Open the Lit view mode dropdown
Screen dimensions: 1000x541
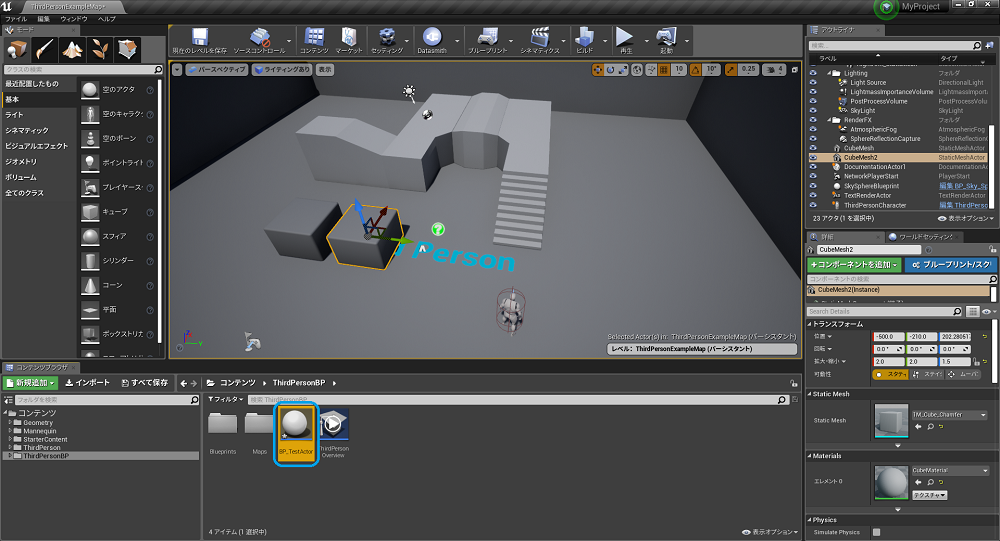point(282,70)
